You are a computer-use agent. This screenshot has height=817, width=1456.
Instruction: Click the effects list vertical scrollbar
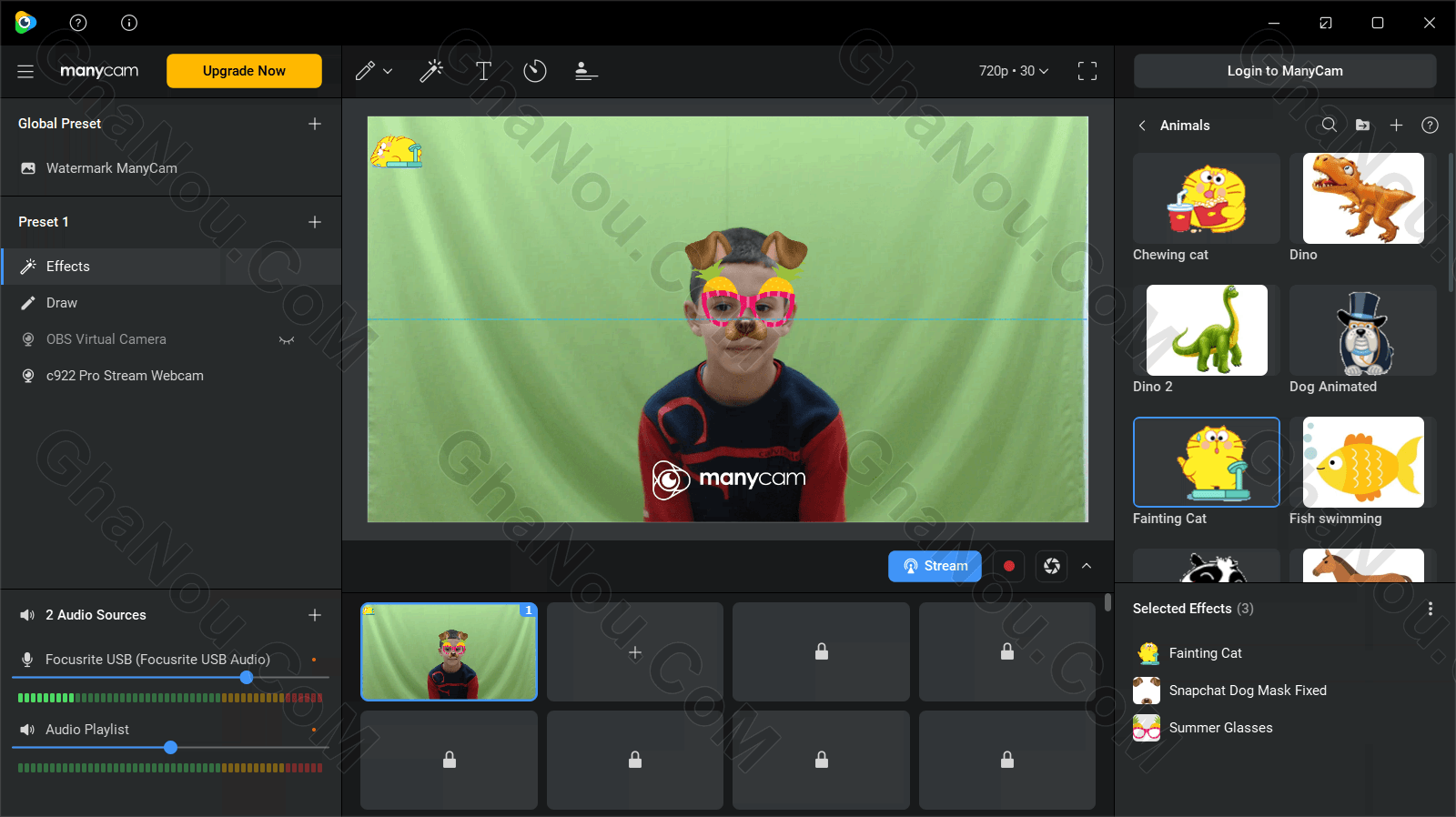1451,223
